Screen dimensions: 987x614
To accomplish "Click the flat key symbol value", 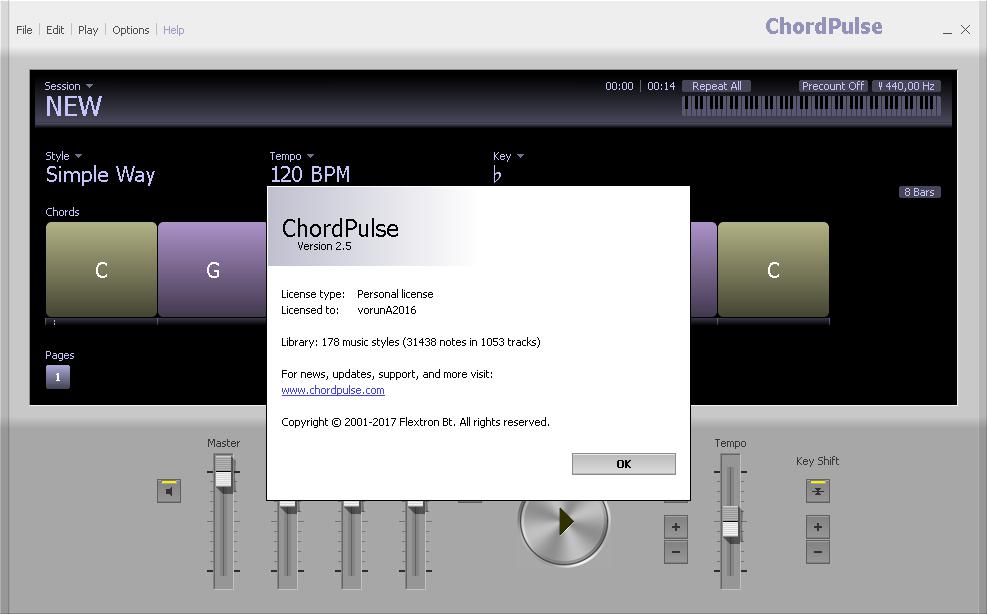I will click(x=497, y=174).
